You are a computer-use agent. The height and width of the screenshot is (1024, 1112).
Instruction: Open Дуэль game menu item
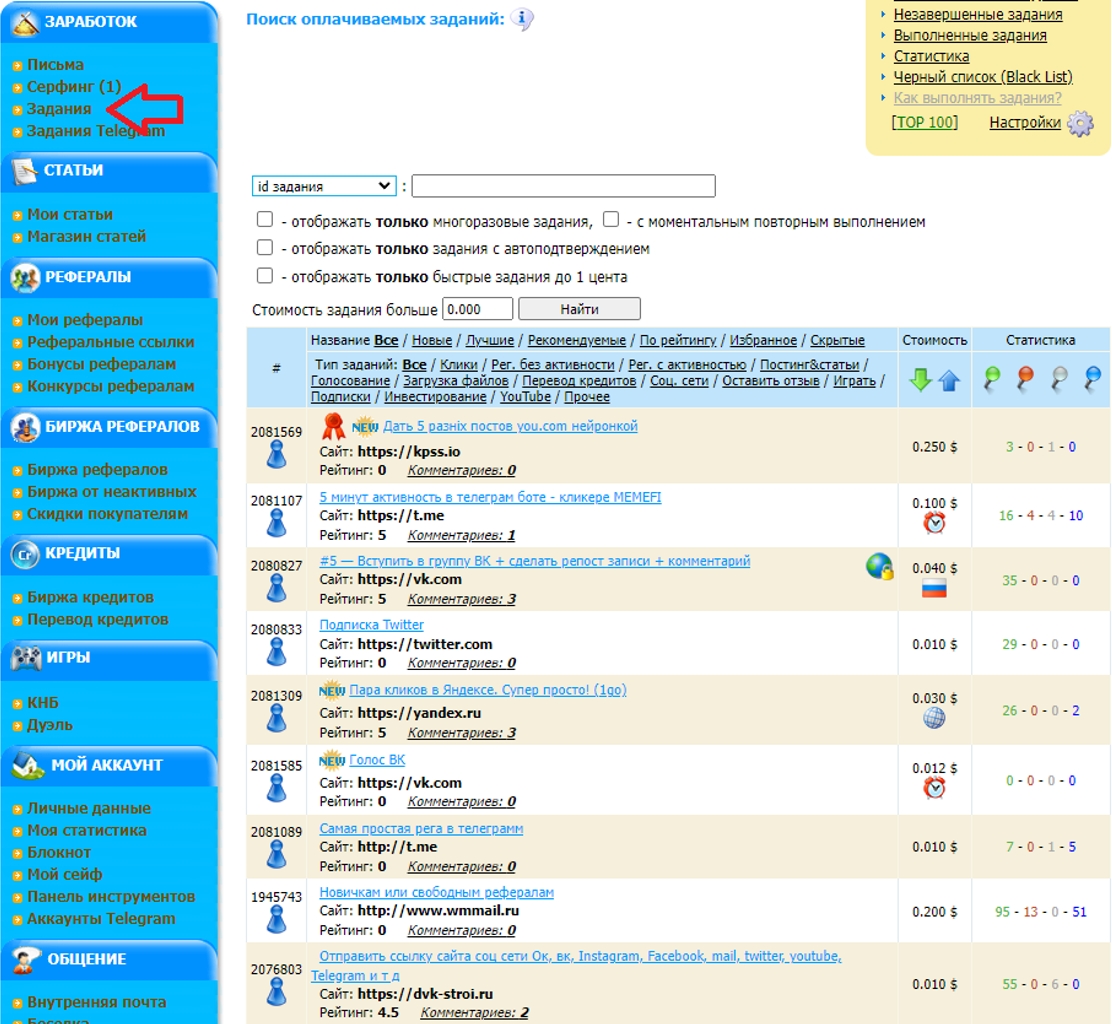pos(50,725)
